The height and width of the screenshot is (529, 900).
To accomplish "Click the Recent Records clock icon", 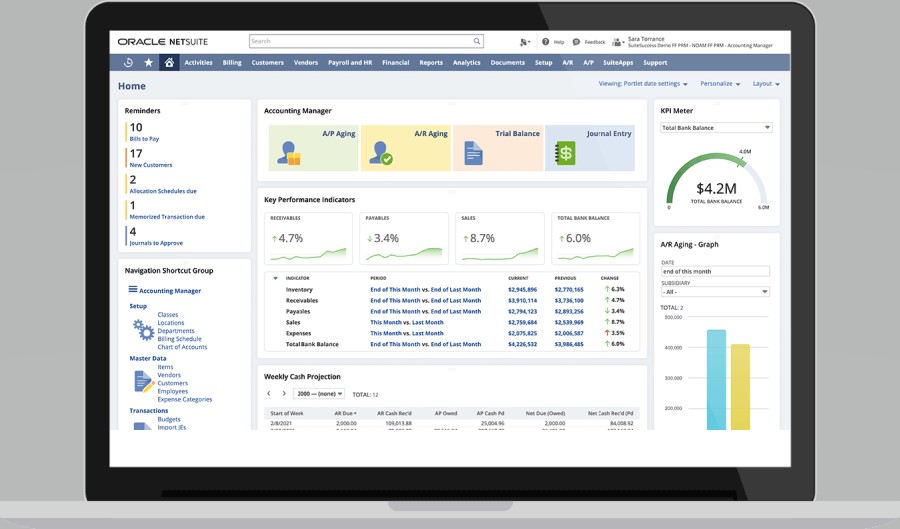I will point(128,62).
